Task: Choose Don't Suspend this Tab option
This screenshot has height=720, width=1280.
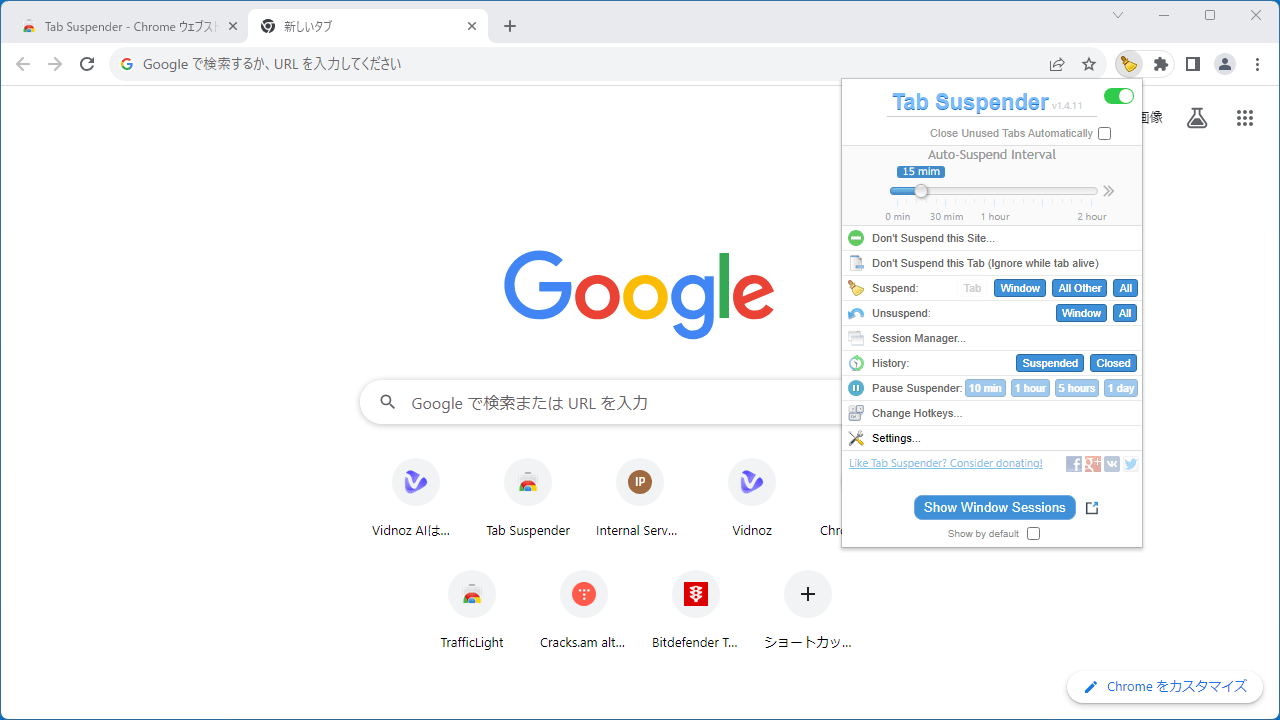Action: pos(992,263)
